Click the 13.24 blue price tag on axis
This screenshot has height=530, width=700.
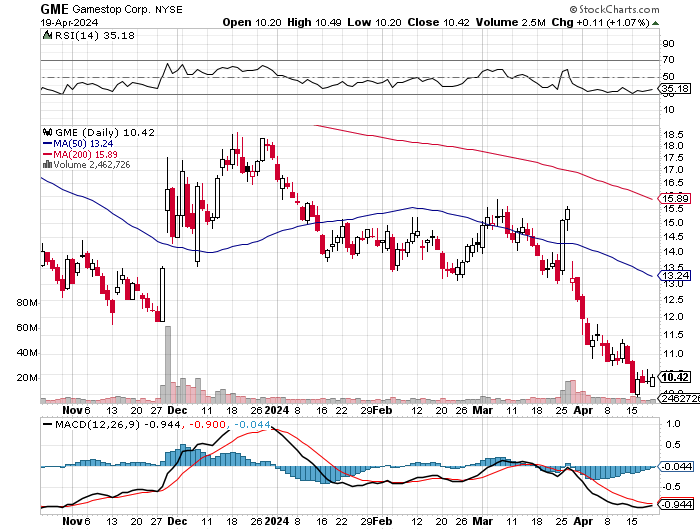click(x=675, y=275)
